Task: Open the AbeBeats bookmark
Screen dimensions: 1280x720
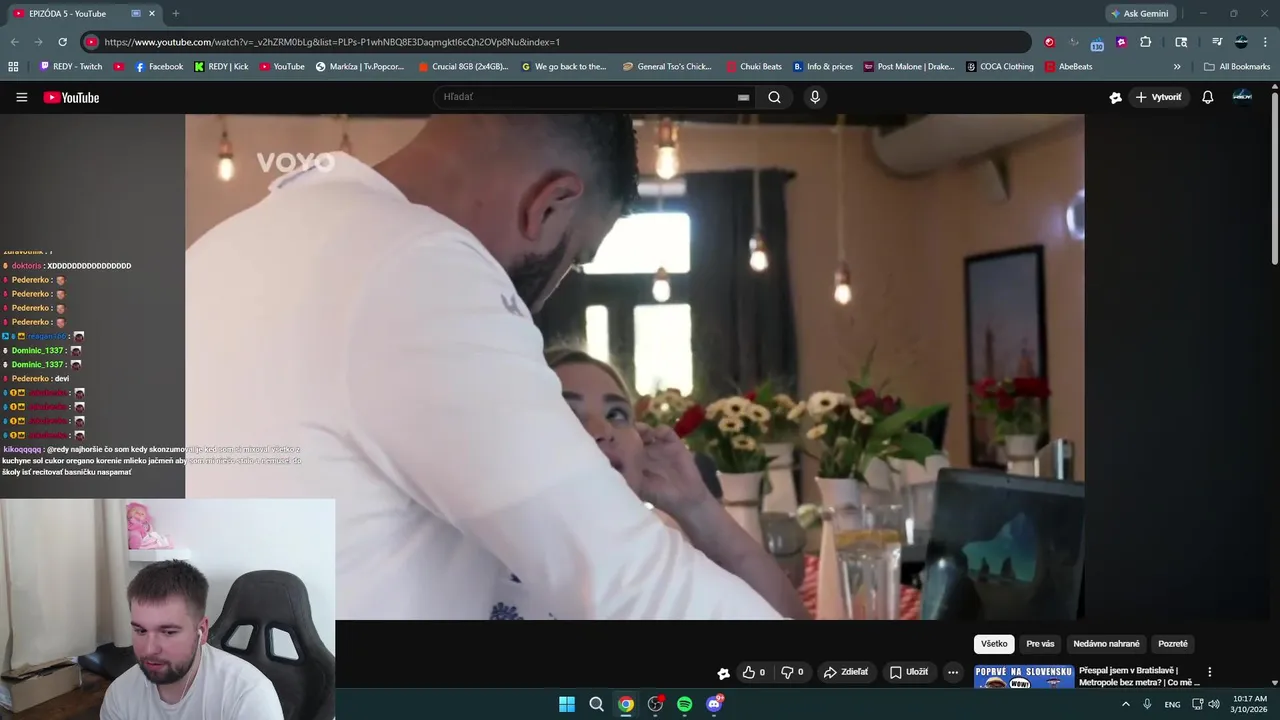Action: coord(1069,66)
